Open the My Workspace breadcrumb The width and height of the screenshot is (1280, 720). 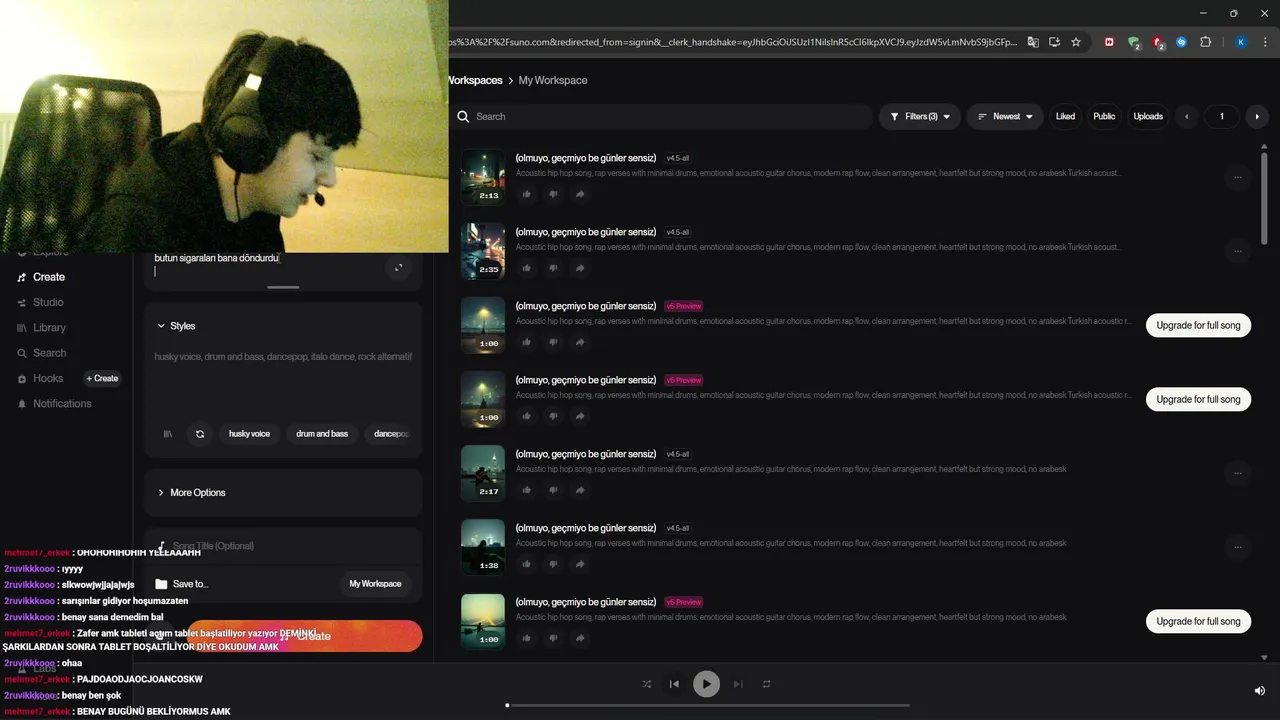click(553, 80)
